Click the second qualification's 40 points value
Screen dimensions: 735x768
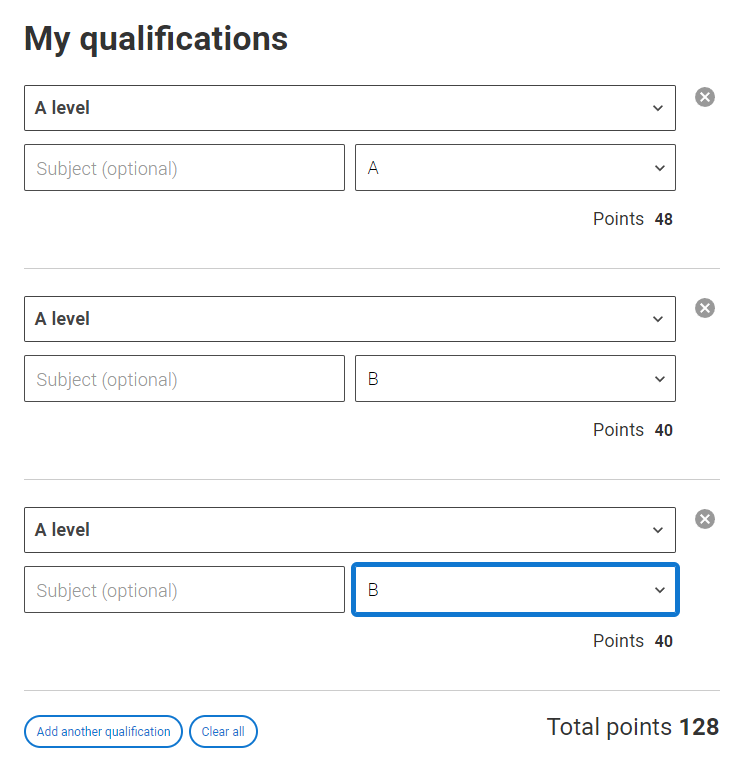[x=663, y=430]
